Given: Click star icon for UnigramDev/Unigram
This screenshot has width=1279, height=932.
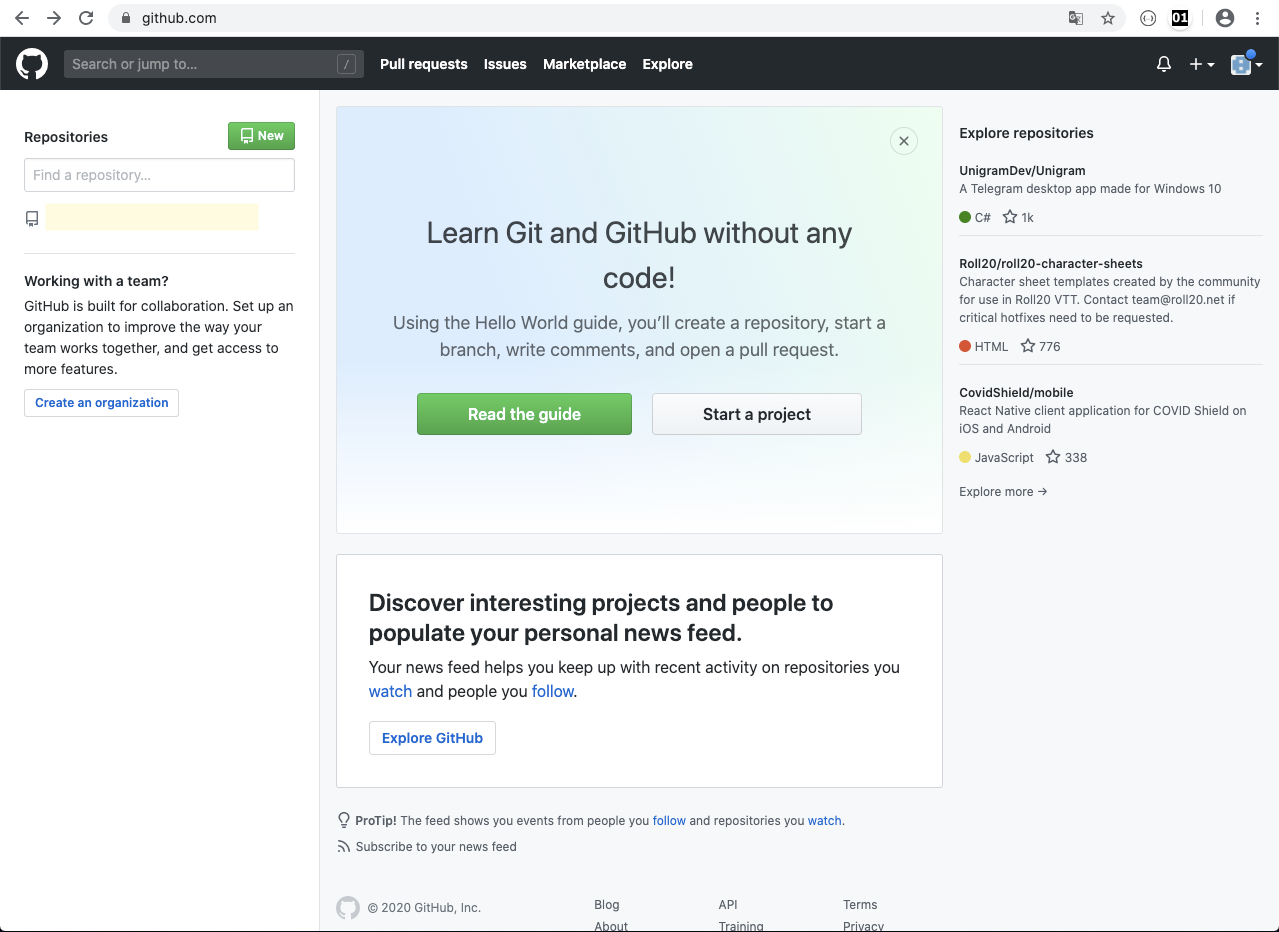Looking at the screenshot, I should click(x=1010, y=217).
